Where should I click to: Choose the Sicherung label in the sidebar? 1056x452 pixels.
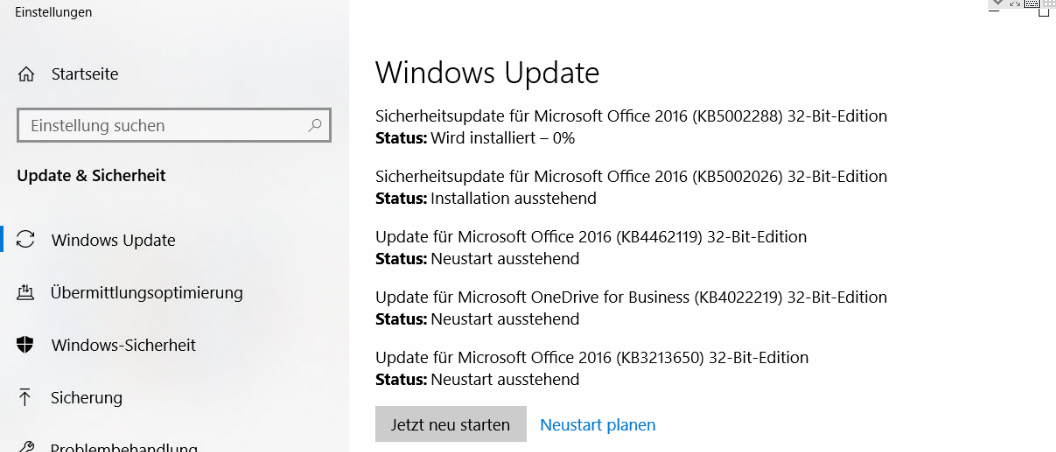87,398
